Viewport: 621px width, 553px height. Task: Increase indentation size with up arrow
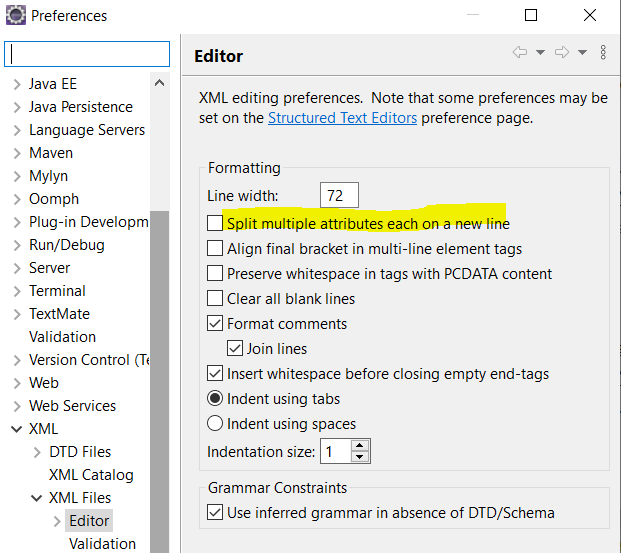pyautogui.click(x=360, y=445)
